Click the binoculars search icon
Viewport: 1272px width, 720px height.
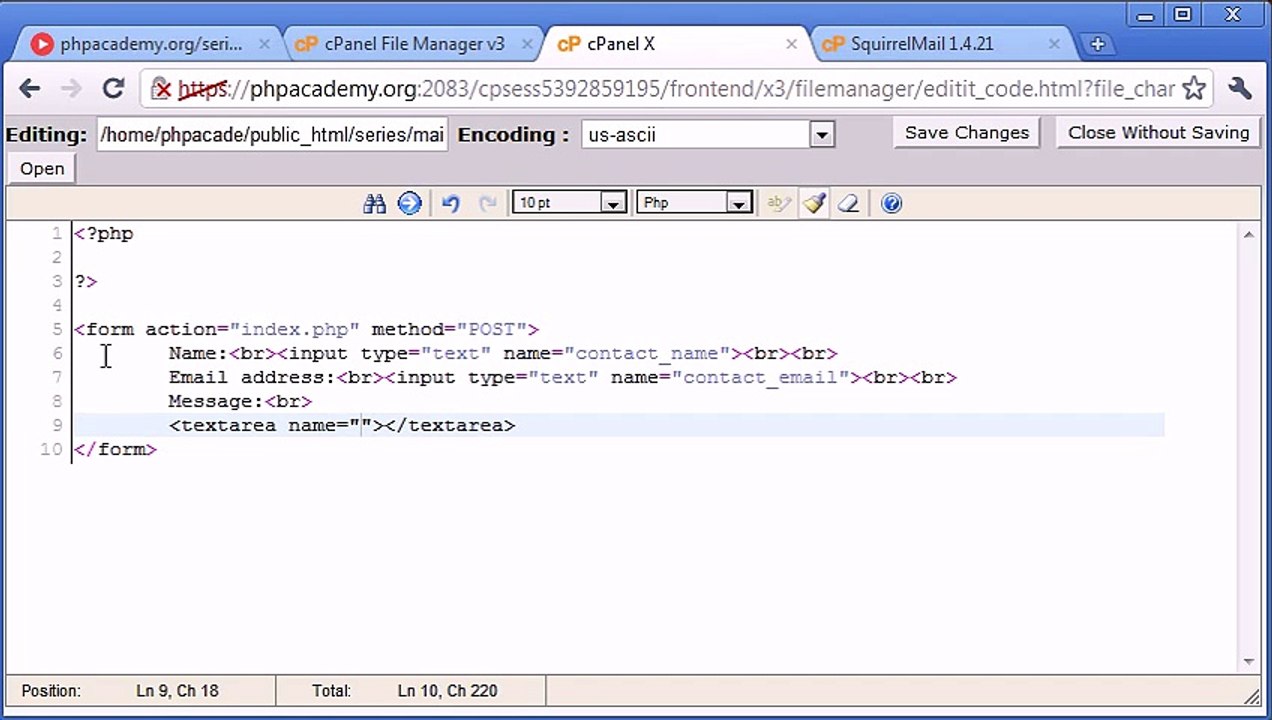(x=375, y=203)
